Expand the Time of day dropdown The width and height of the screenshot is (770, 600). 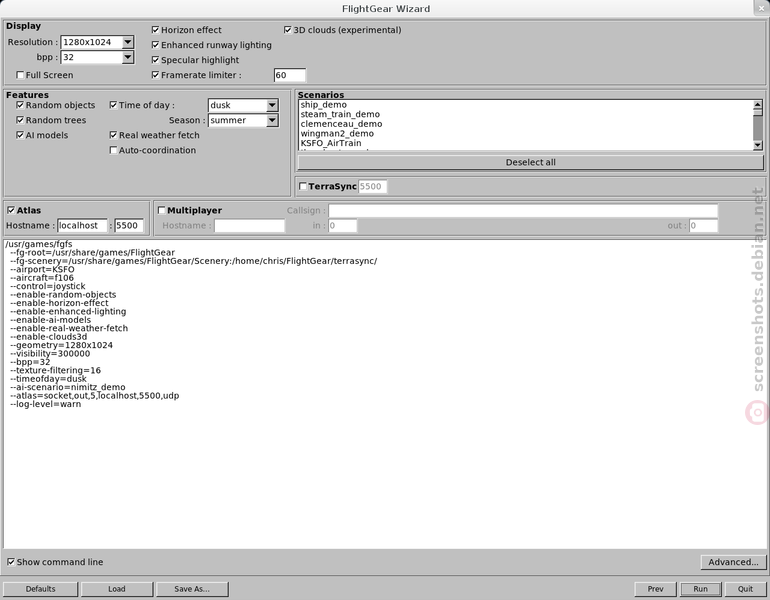pyautogui.click(x=272, y=105)
